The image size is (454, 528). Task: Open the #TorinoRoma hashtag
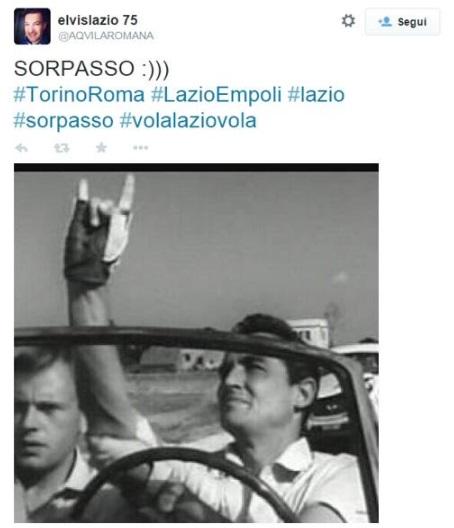pyautogui.click(x=79, y=94)
